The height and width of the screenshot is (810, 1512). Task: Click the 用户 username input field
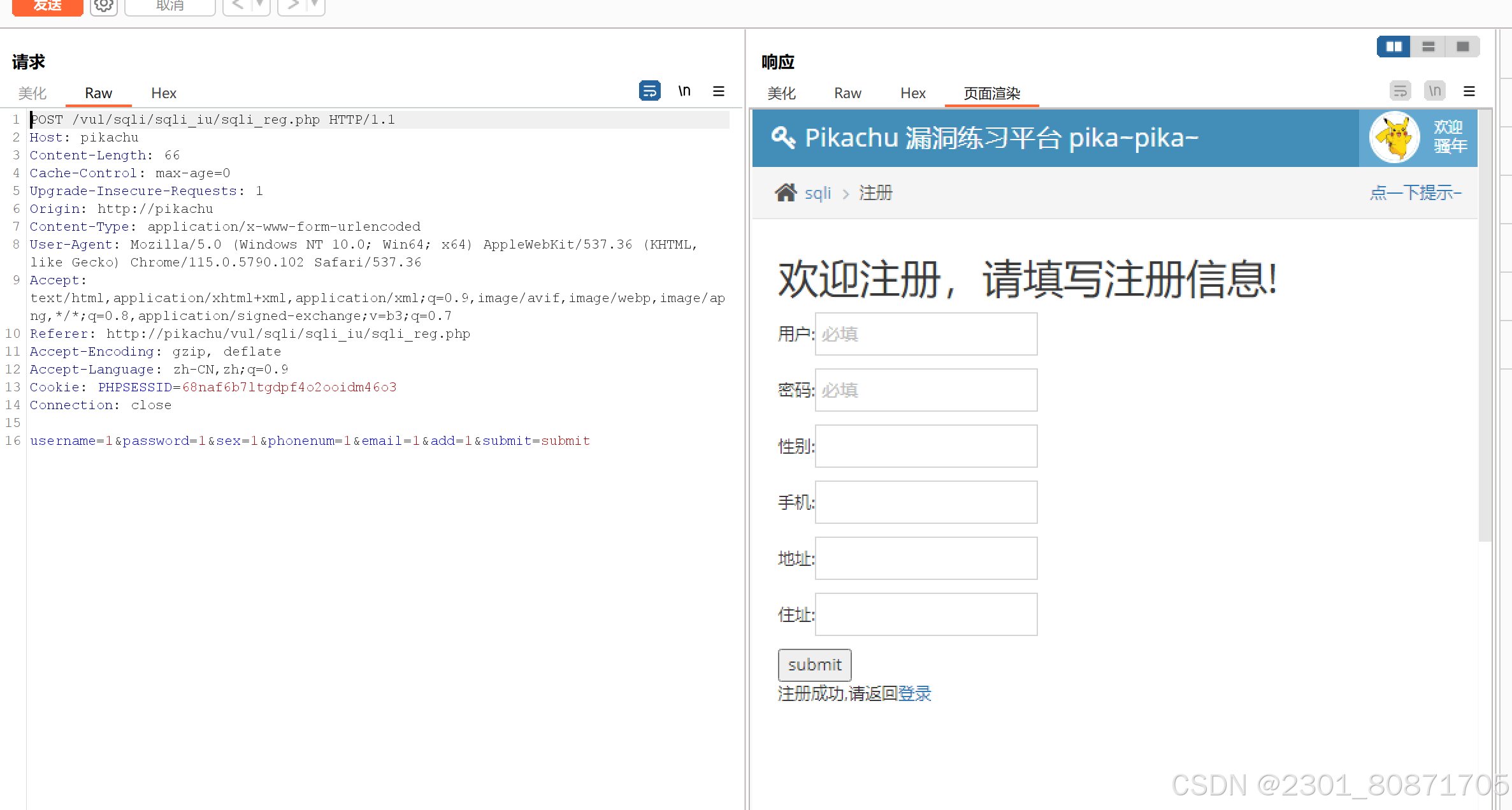(926, 334)
